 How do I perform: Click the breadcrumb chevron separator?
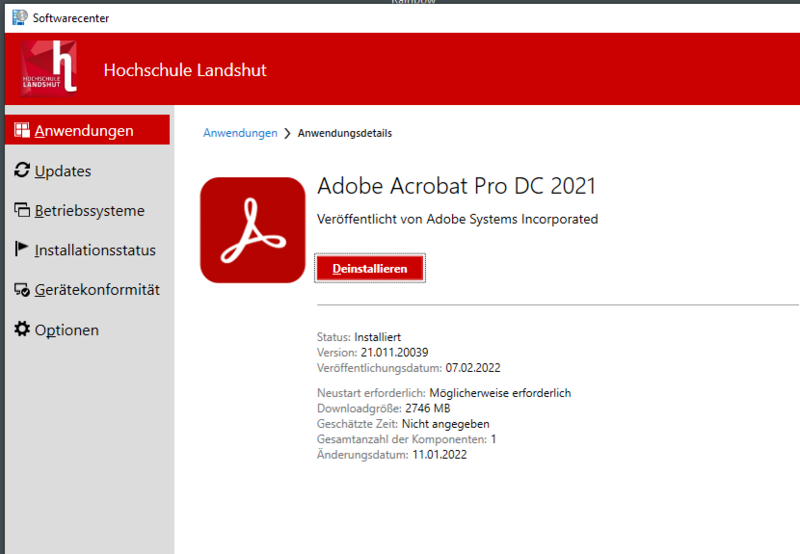click(x=288, y=133)
